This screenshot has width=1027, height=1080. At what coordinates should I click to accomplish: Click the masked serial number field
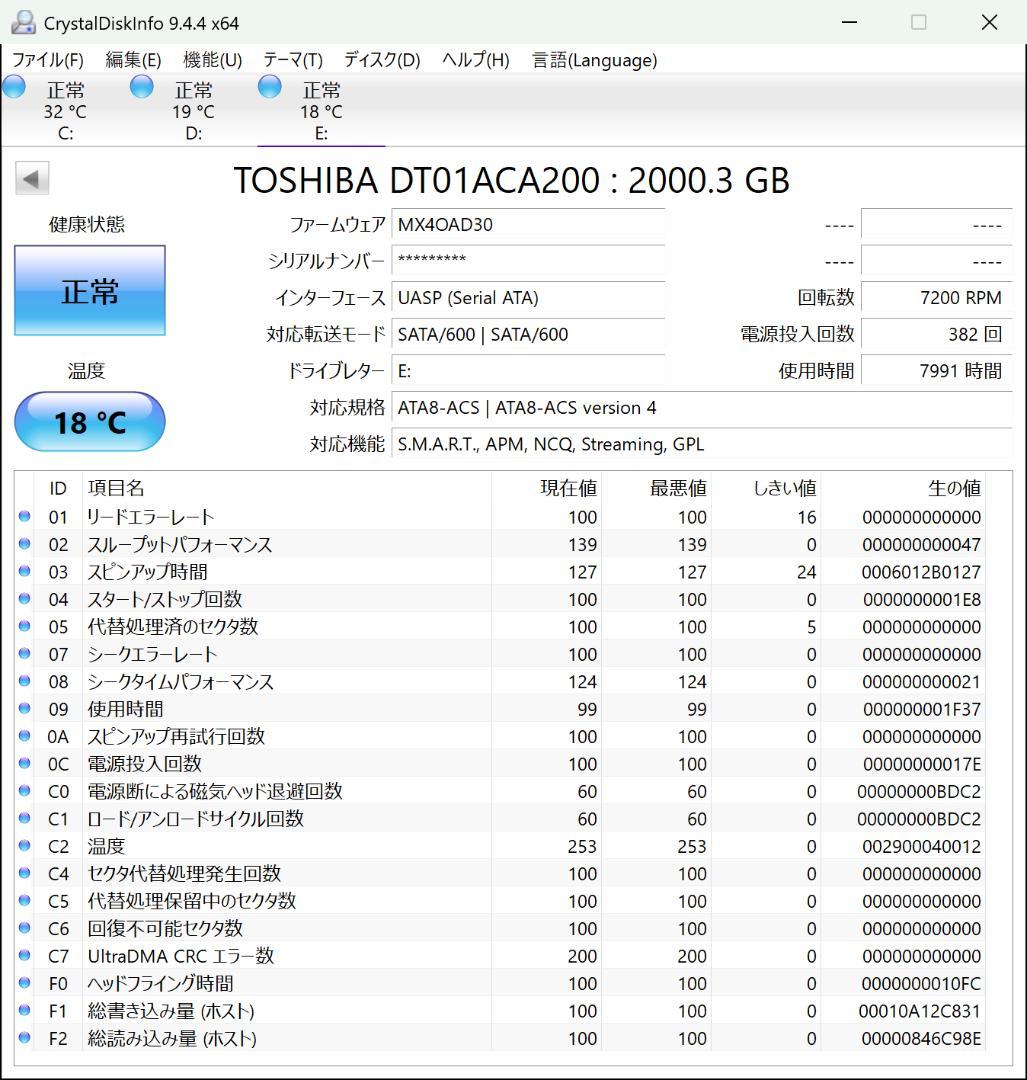tap(529, 261)
